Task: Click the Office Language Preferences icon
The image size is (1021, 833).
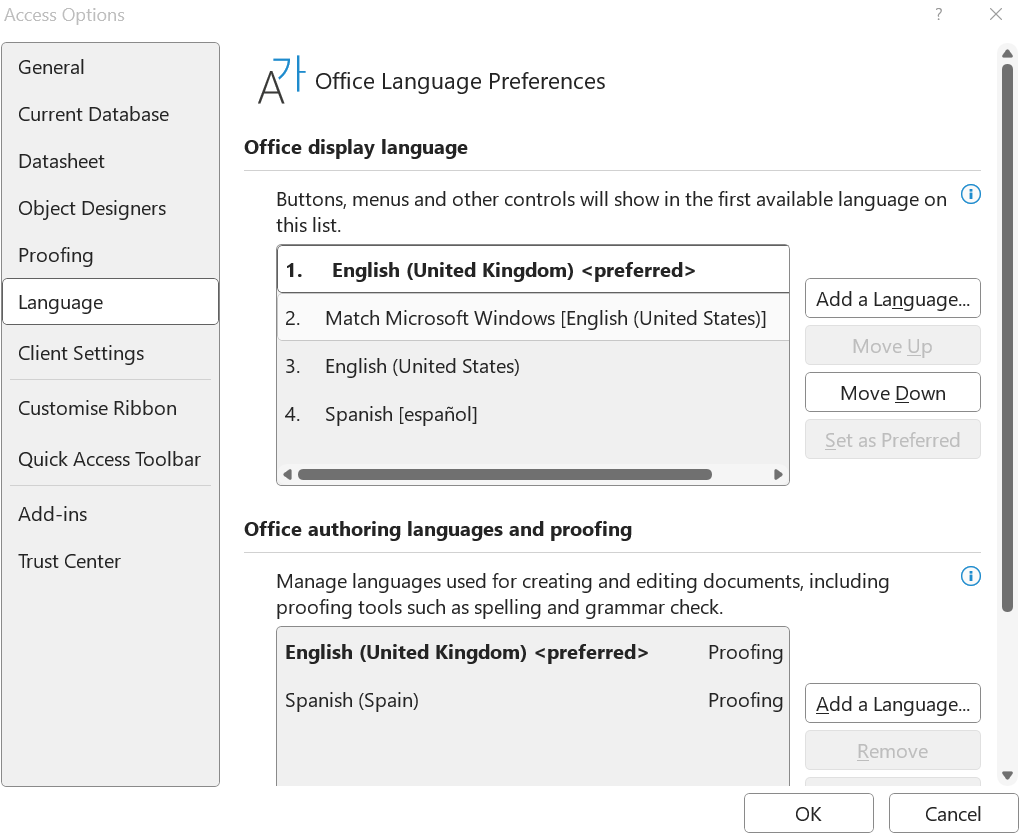Action: (279, 81)
